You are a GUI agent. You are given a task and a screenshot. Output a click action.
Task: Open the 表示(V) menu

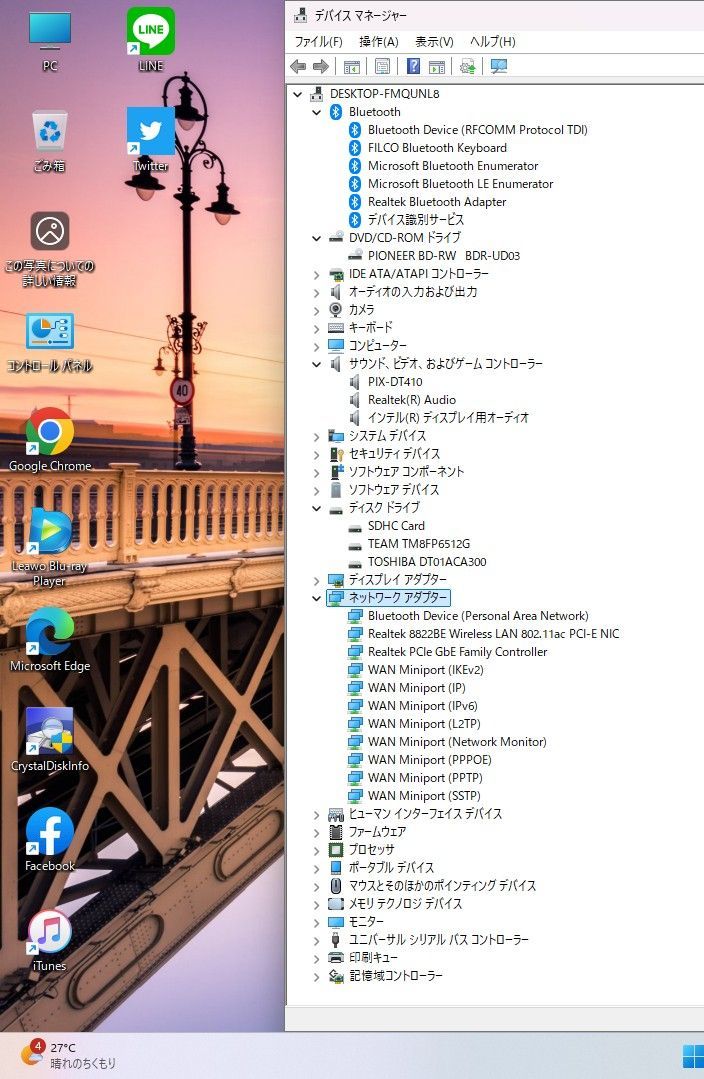[x=434, y=41]
